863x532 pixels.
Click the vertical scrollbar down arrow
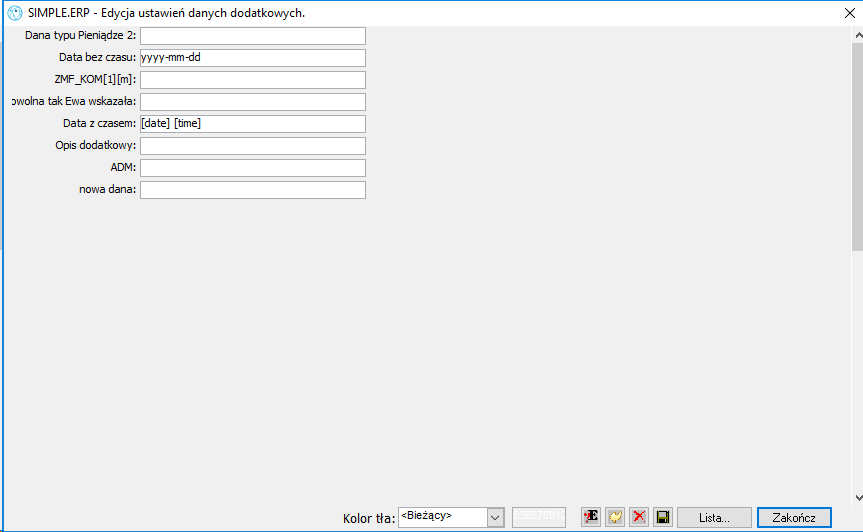tap(858, 497)
